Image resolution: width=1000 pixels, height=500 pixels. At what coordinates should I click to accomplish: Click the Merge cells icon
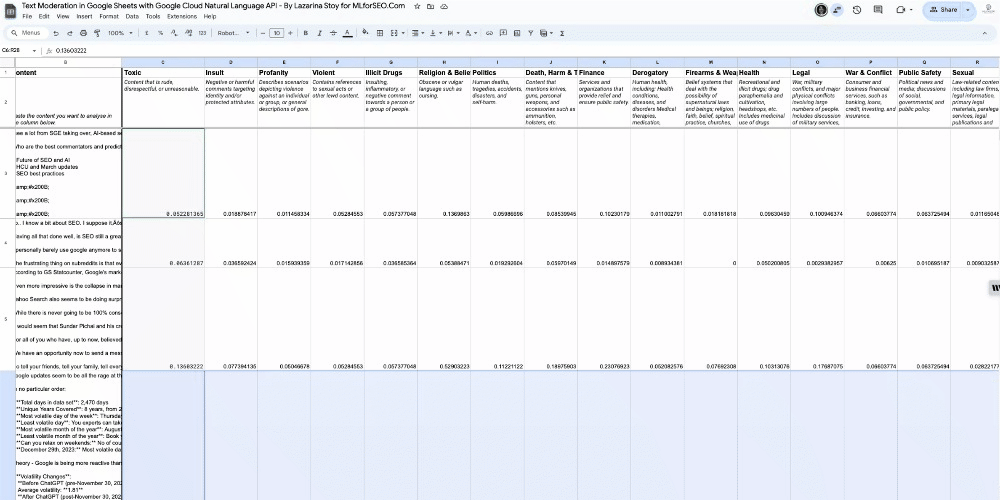click(x=393, y=33)
